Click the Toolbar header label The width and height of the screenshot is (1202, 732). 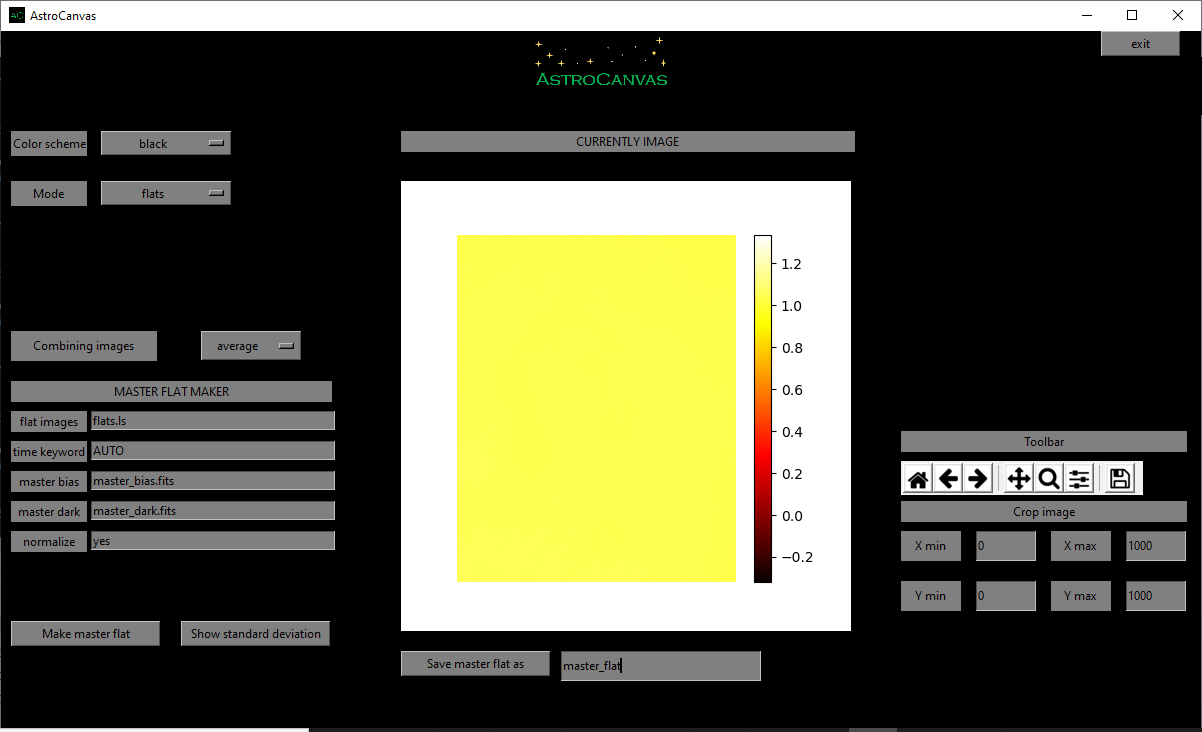tap(1044, 441)
